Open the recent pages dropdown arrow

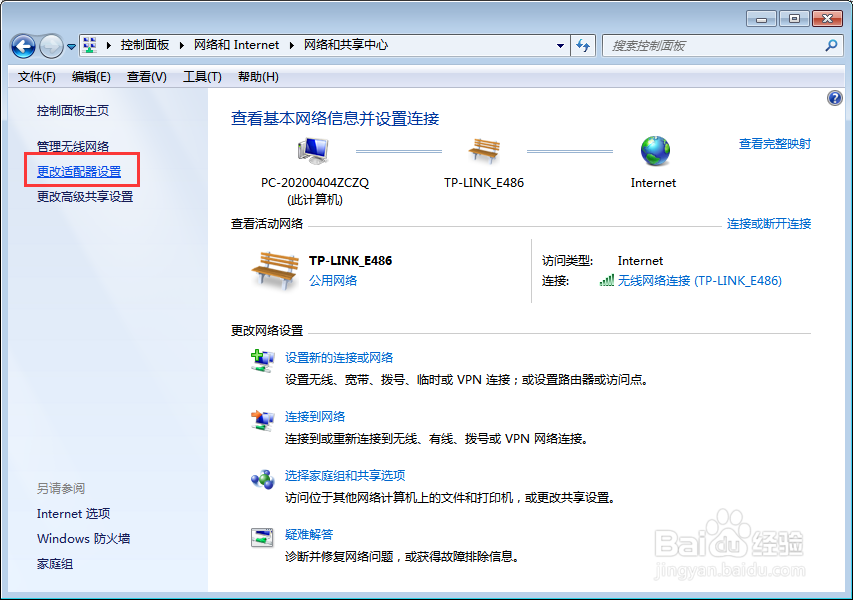71,47
